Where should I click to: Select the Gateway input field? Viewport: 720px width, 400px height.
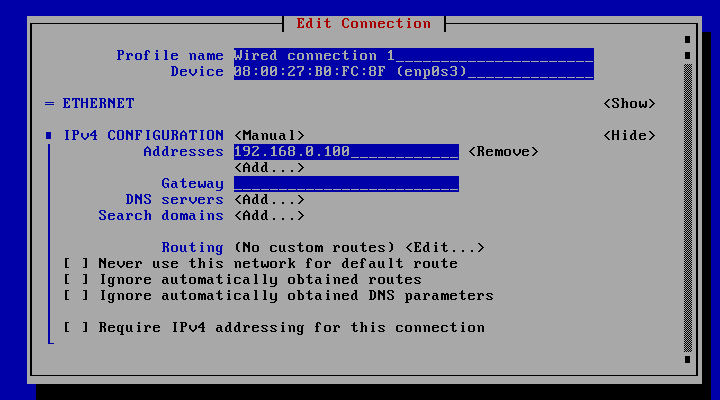[x=346, y=183]
